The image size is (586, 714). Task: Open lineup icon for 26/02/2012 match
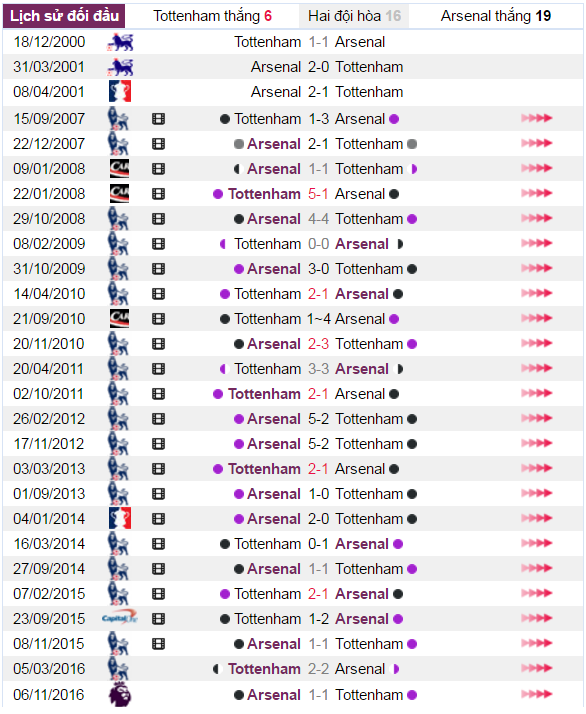click(158, 419)
